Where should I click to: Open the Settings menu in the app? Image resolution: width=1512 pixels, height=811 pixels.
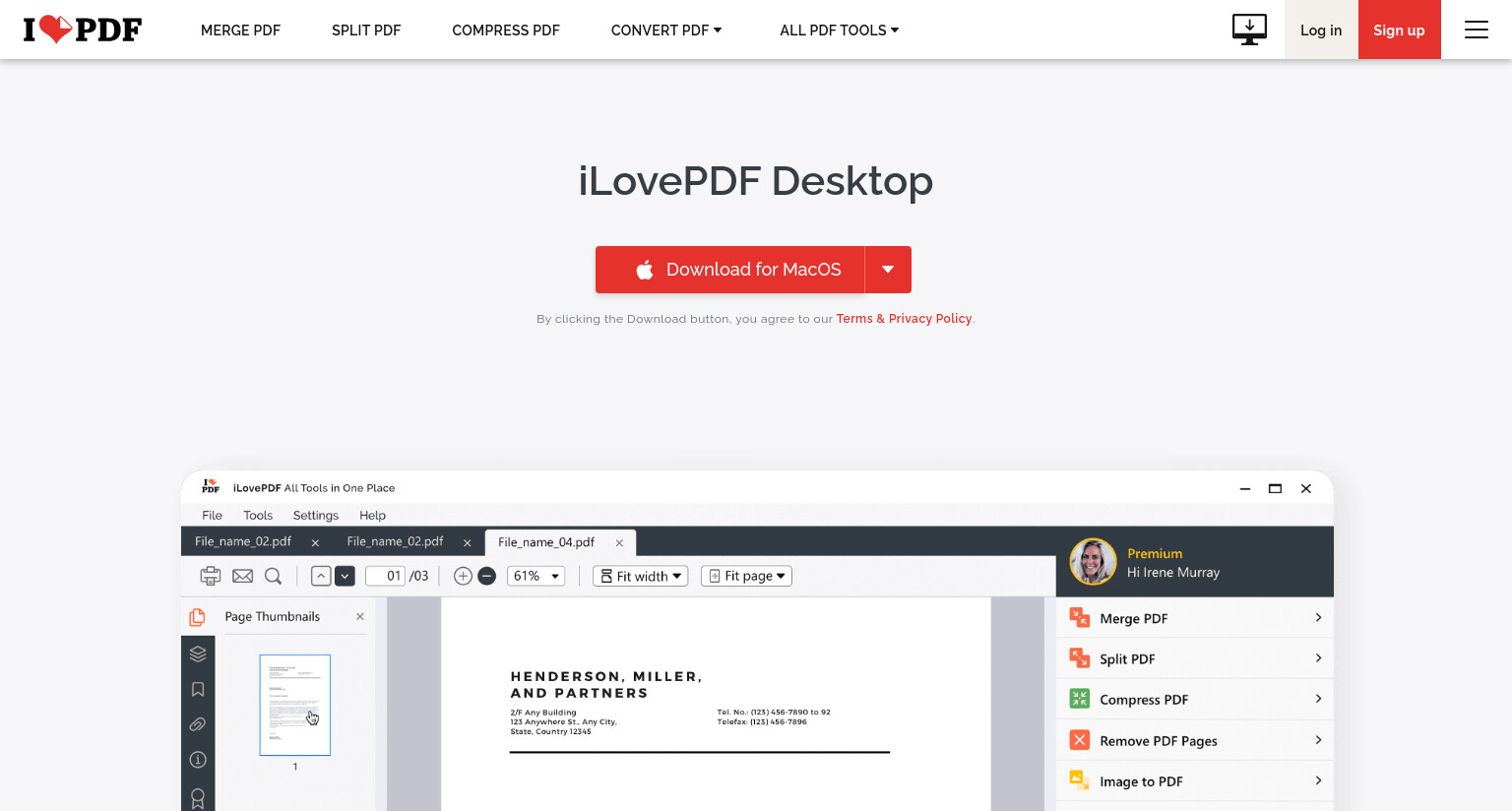316,515
